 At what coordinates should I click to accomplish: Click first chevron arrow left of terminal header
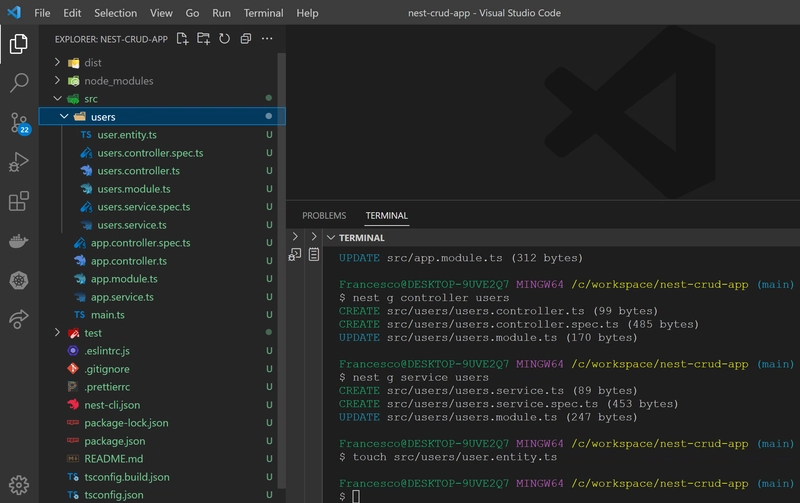[x=295, y=237]
